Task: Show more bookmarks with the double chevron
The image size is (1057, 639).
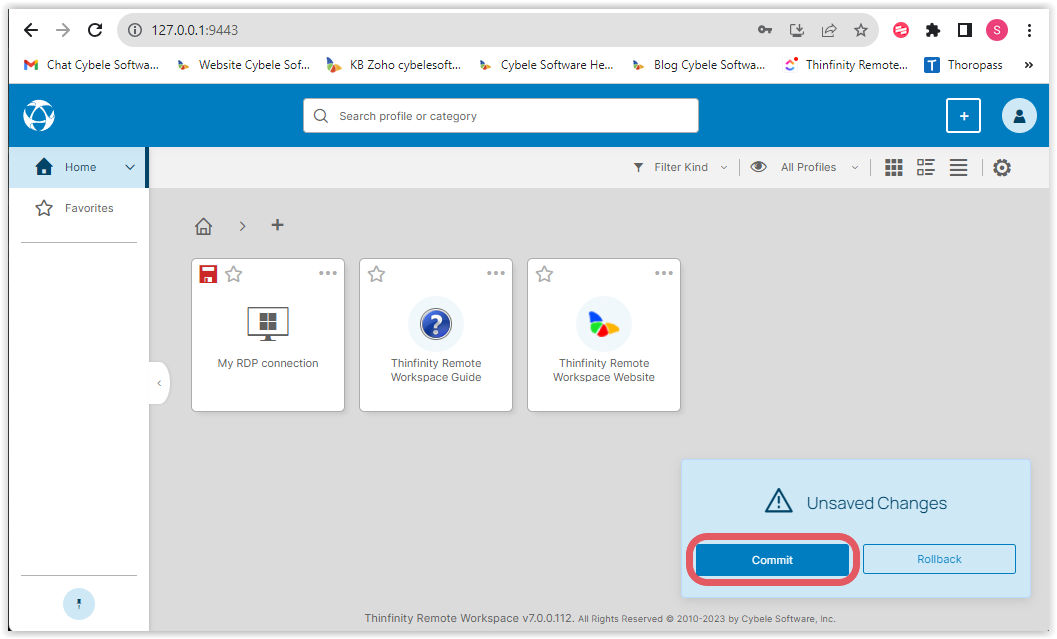Action: click(1029, 65)
